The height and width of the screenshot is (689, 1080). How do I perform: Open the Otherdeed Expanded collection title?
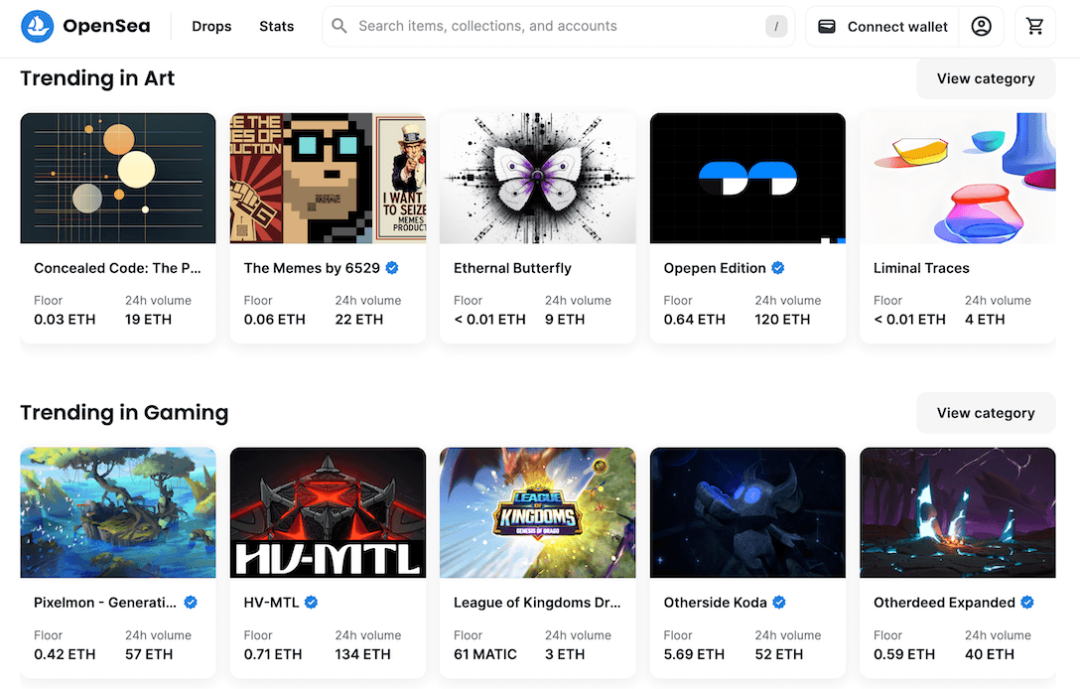(944, 602)
